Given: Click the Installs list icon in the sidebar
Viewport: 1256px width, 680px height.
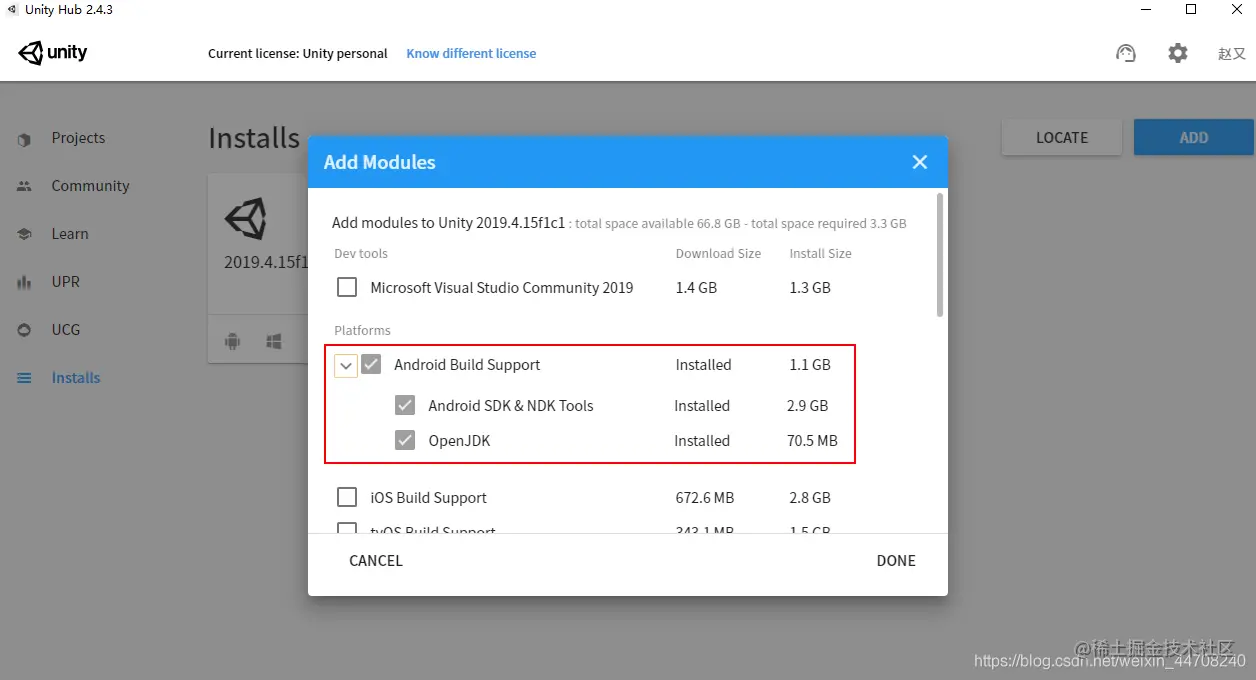Looking at the screenshot, I should pos(24,378).
